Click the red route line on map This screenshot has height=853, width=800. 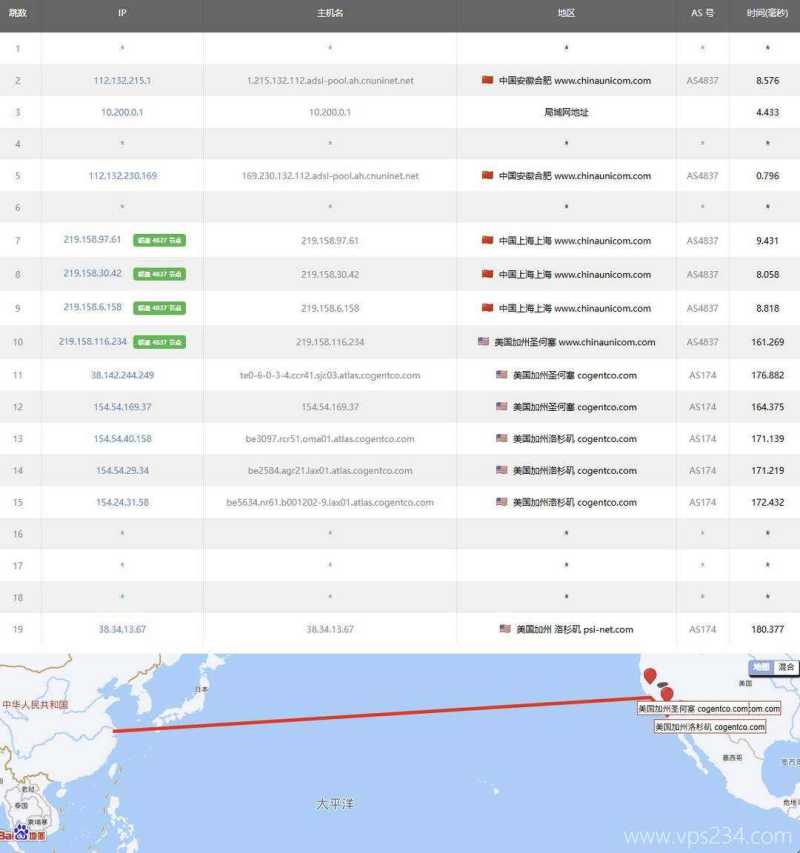380,716
